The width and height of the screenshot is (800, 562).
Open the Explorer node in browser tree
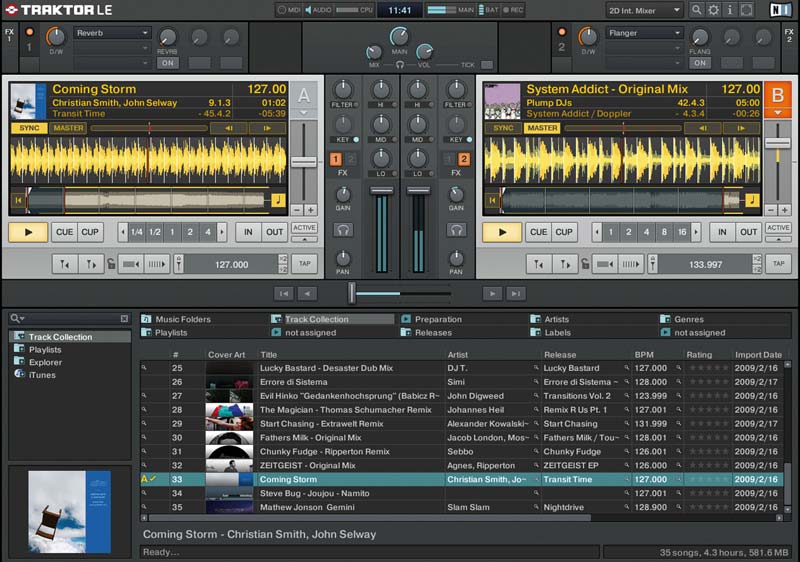click(45, 362)
